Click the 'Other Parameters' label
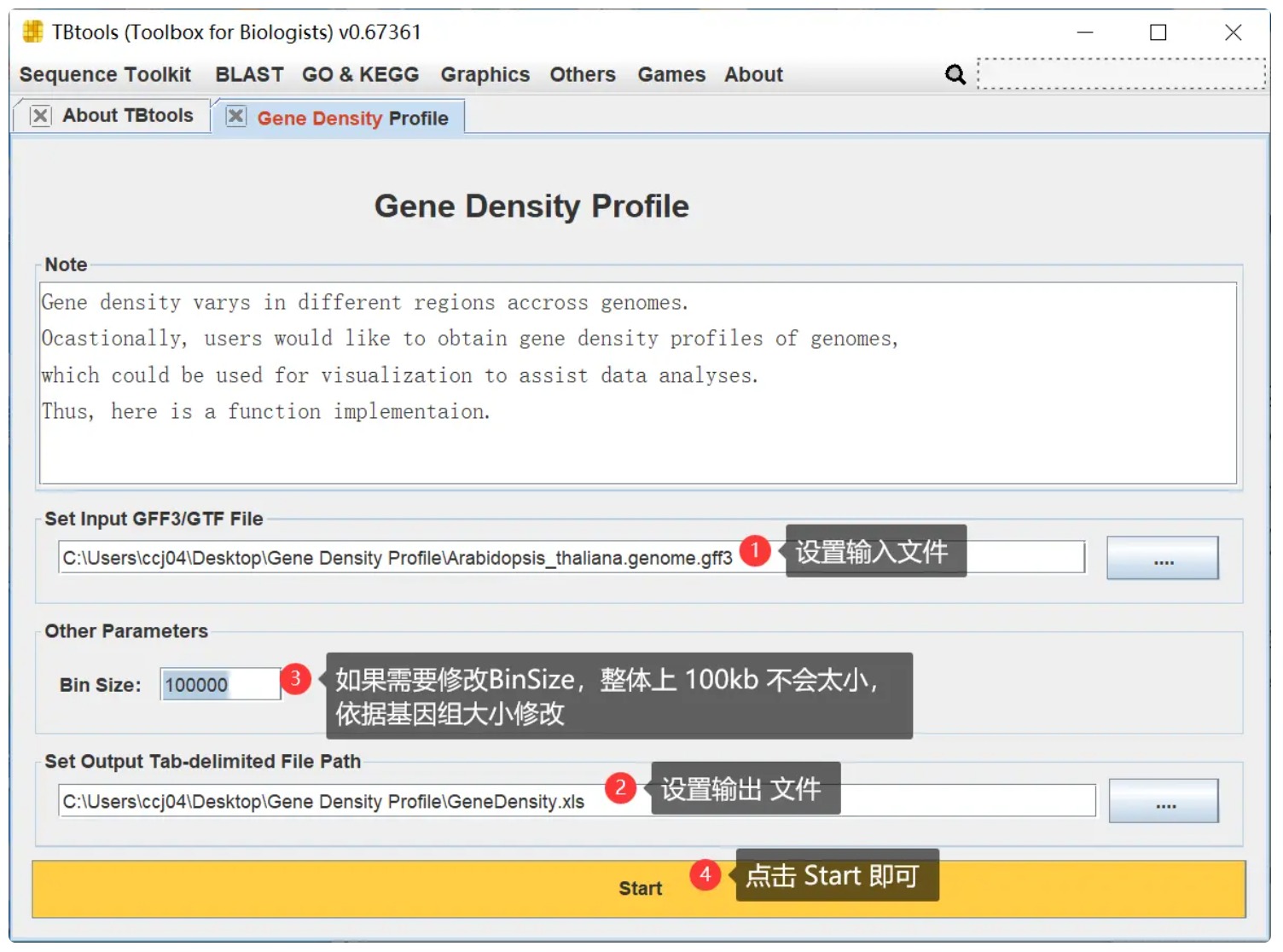 (x=126, y=631)
